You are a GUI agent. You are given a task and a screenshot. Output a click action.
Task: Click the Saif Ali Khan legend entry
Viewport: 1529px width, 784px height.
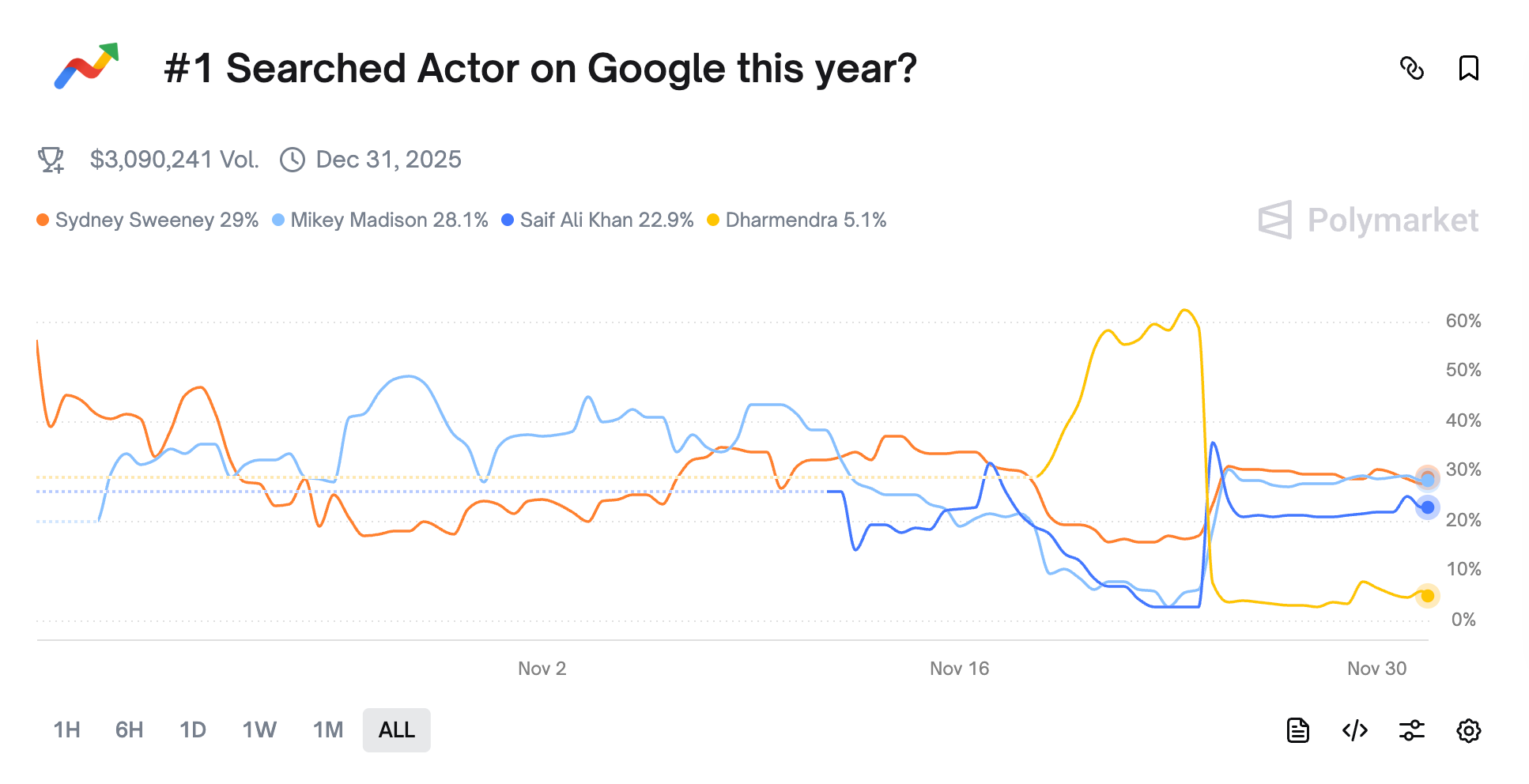tap(598, 220)
